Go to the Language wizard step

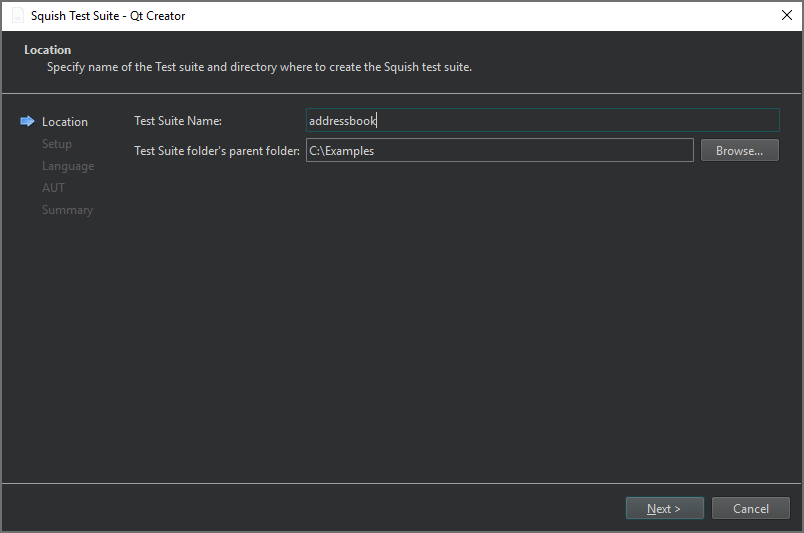(68, 166)
